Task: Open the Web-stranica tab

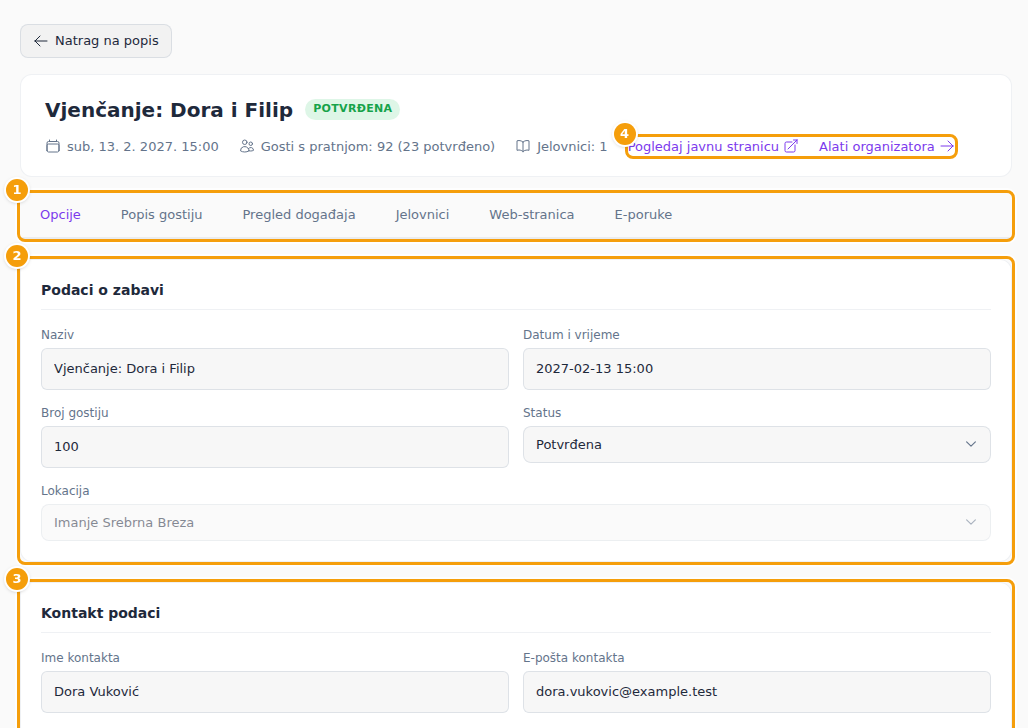Action: pos(532,214)
